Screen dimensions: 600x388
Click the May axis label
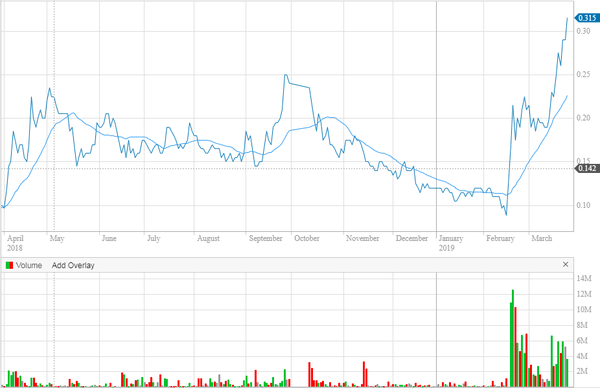pos(57,238)
